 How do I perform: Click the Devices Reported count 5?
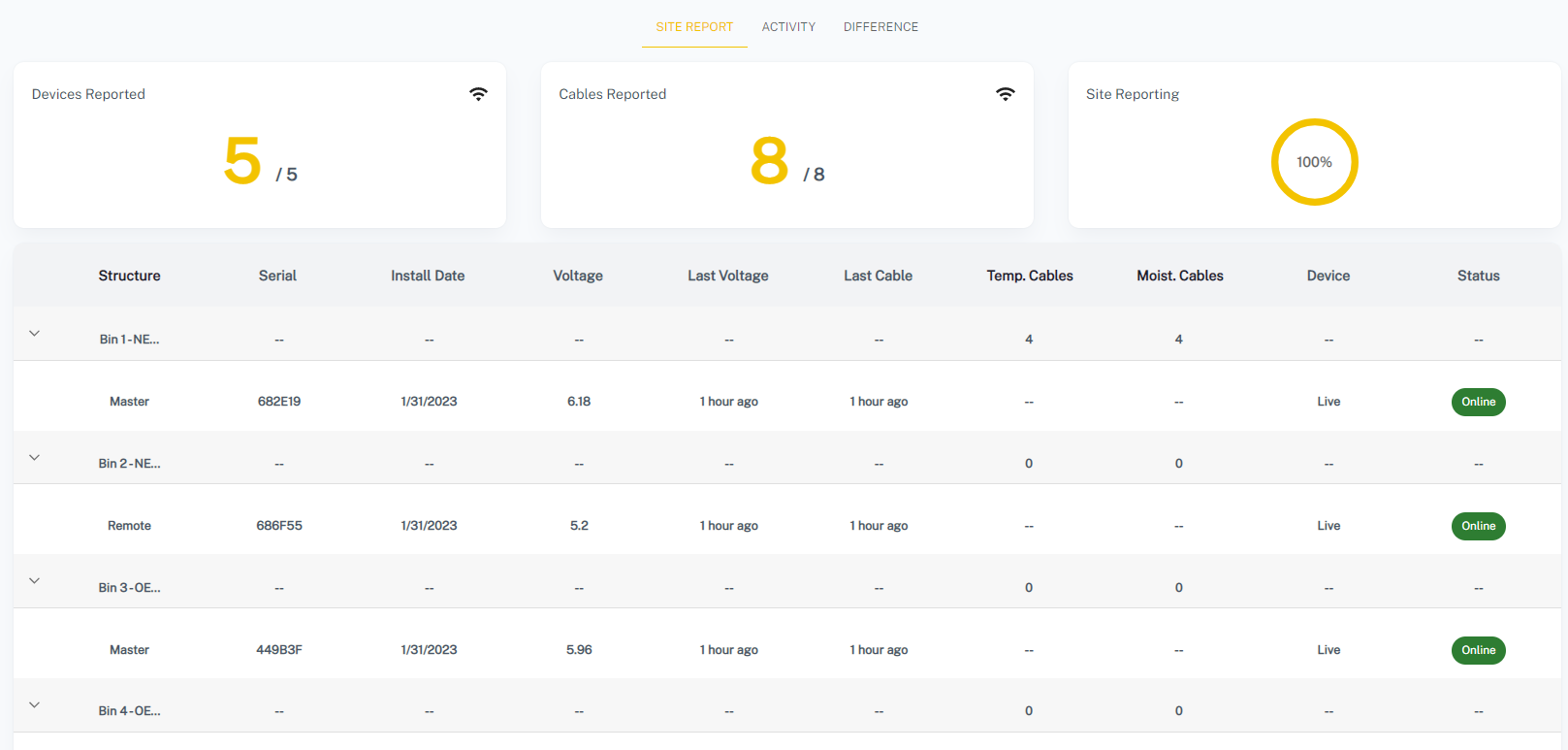[x=242, y=161]
